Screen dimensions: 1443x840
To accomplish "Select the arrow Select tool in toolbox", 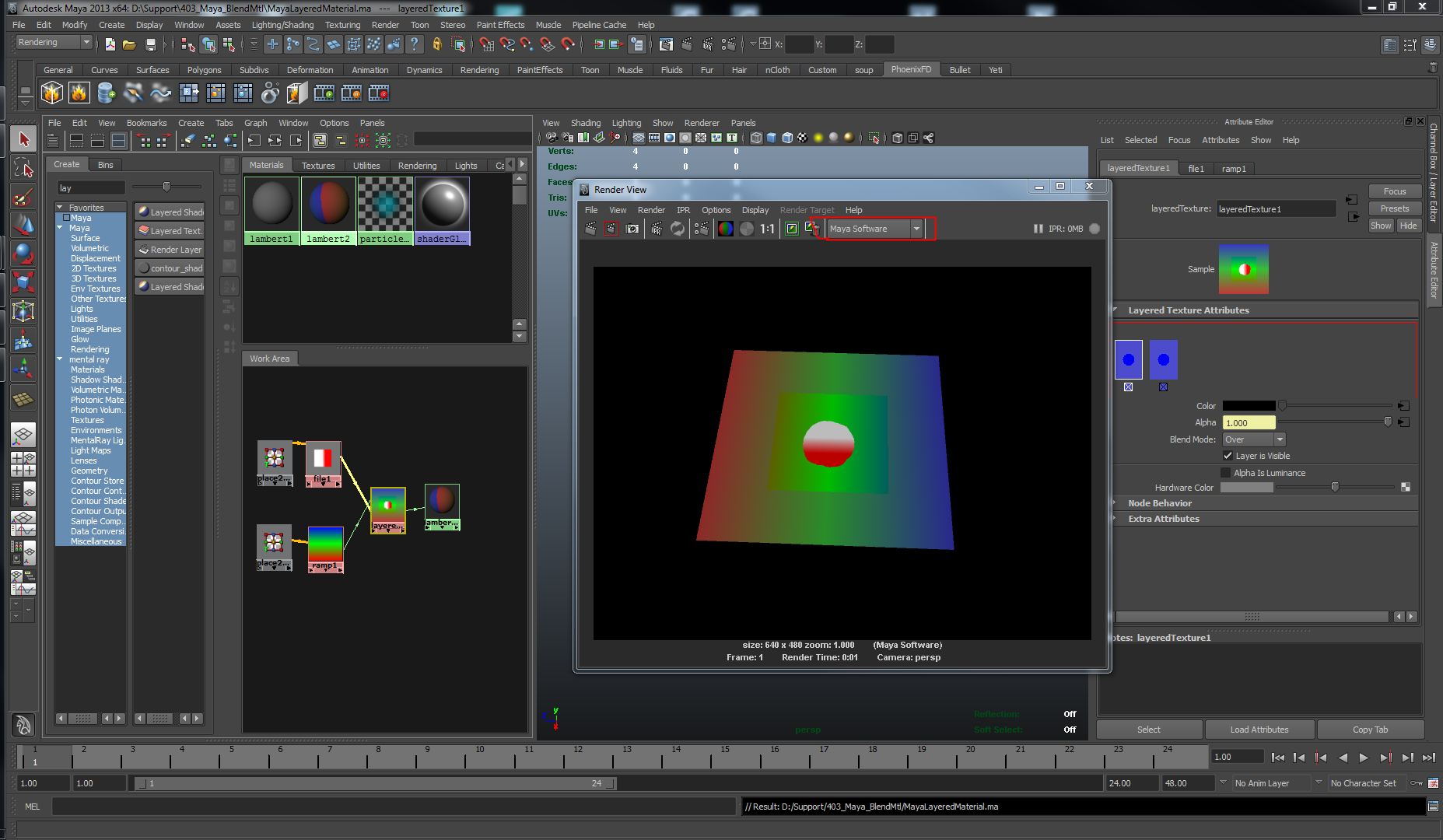I will 23,139.
